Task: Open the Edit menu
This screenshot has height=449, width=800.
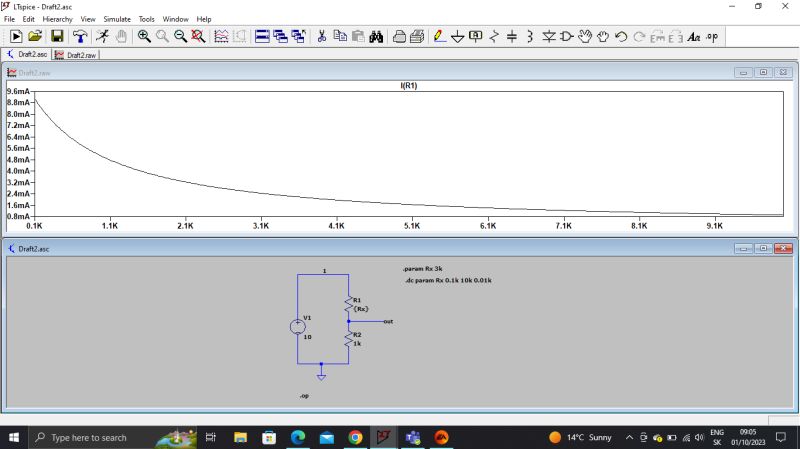Action: [x=29, y=19]
